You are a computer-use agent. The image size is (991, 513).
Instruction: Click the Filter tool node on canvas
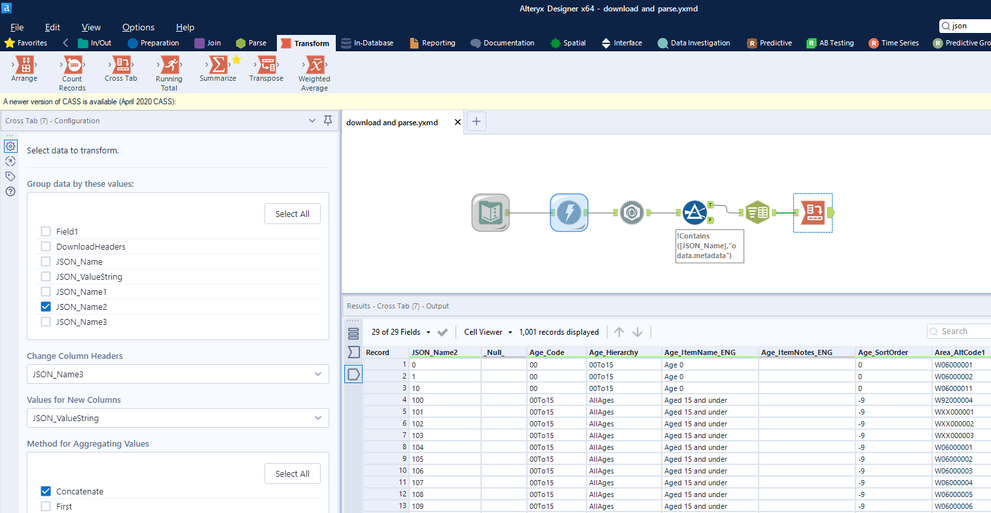[694, 213]
